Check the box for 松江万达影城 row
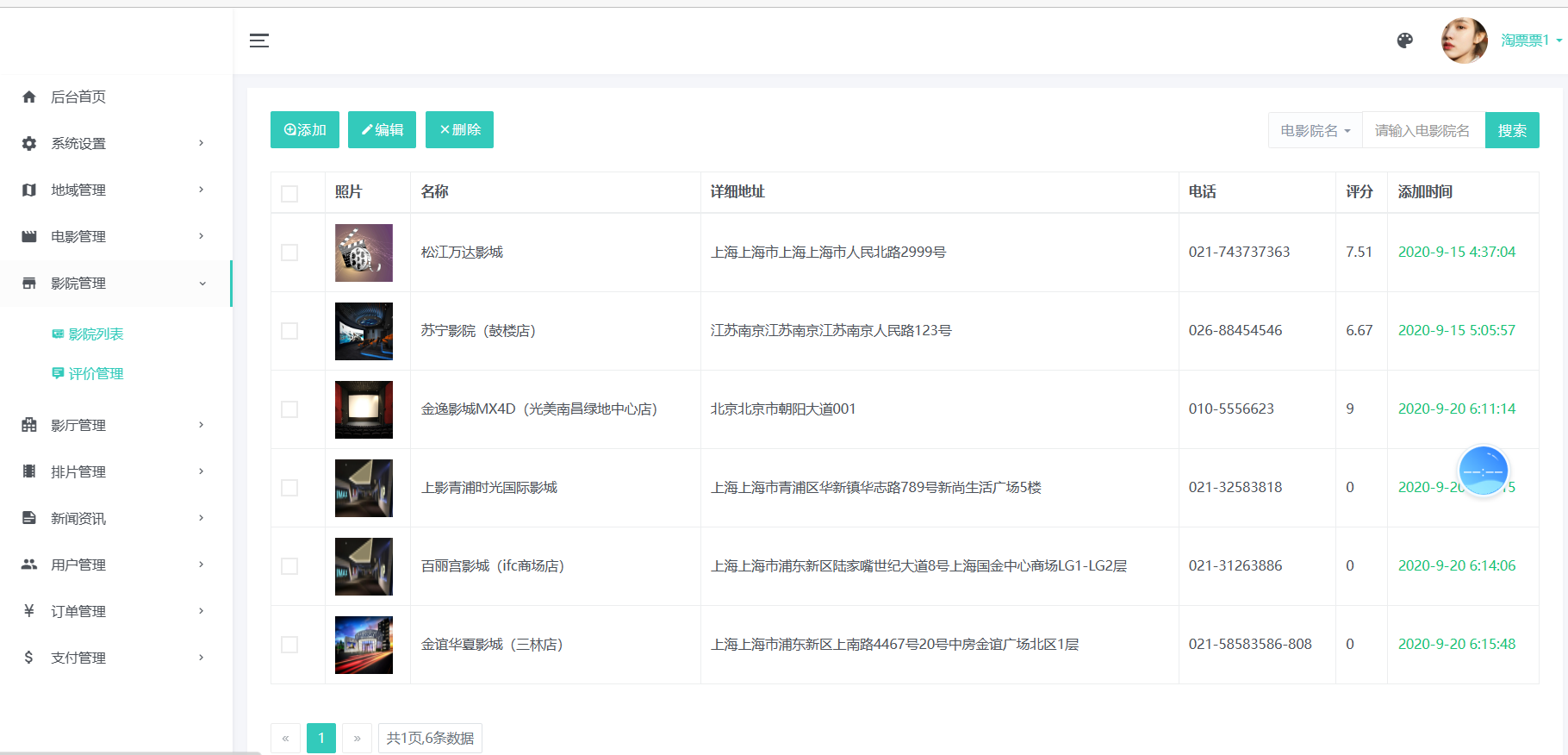1568x755 pixels. (289, 253)
